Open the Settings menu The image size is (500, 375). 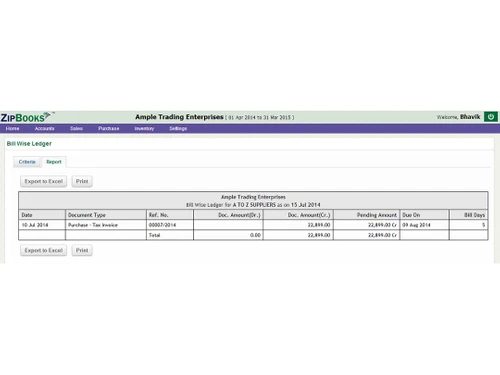(178, 128)
